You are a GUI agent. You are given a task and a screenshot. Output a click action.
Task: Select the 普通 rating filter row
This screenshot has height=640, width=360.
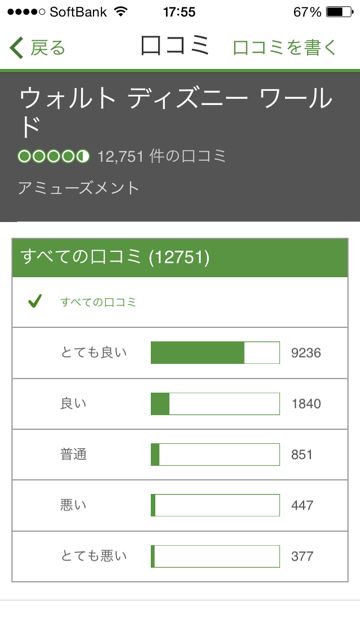point(180,454)
